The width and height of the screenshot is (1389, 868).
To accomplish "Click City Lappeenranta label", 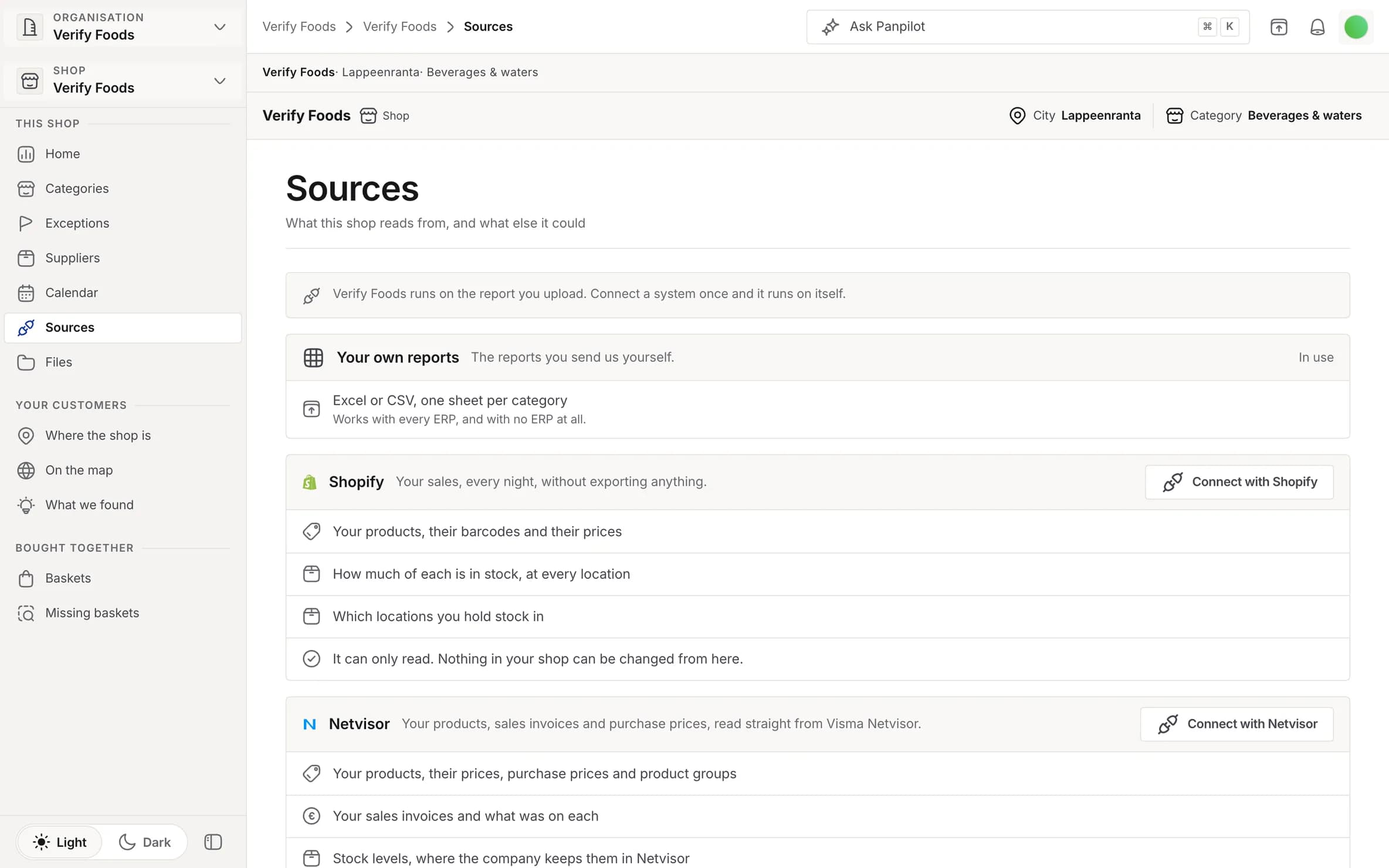I will point(1075,116).
